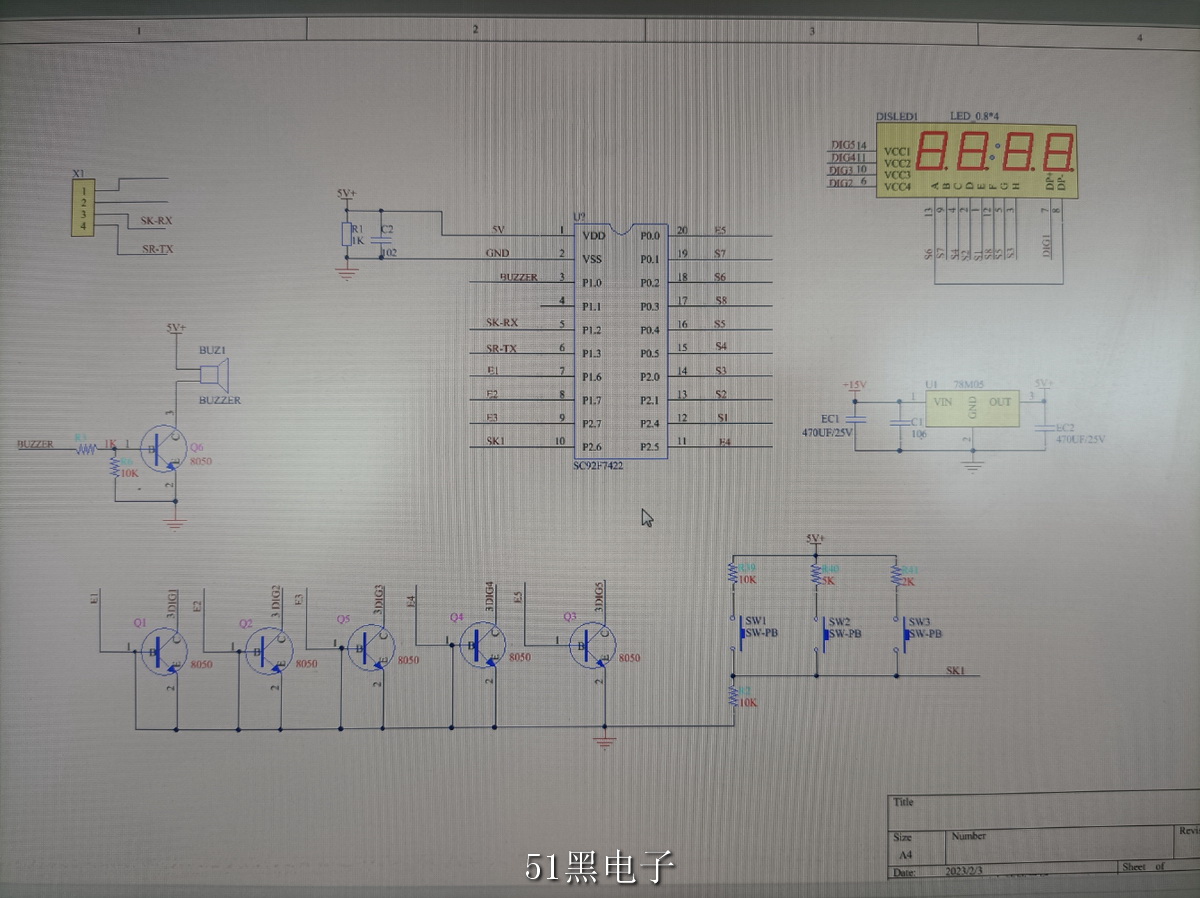This screenshot has width=1200, height=898.
Task: Click the P0.0 pin label
Action: (650, 236)
